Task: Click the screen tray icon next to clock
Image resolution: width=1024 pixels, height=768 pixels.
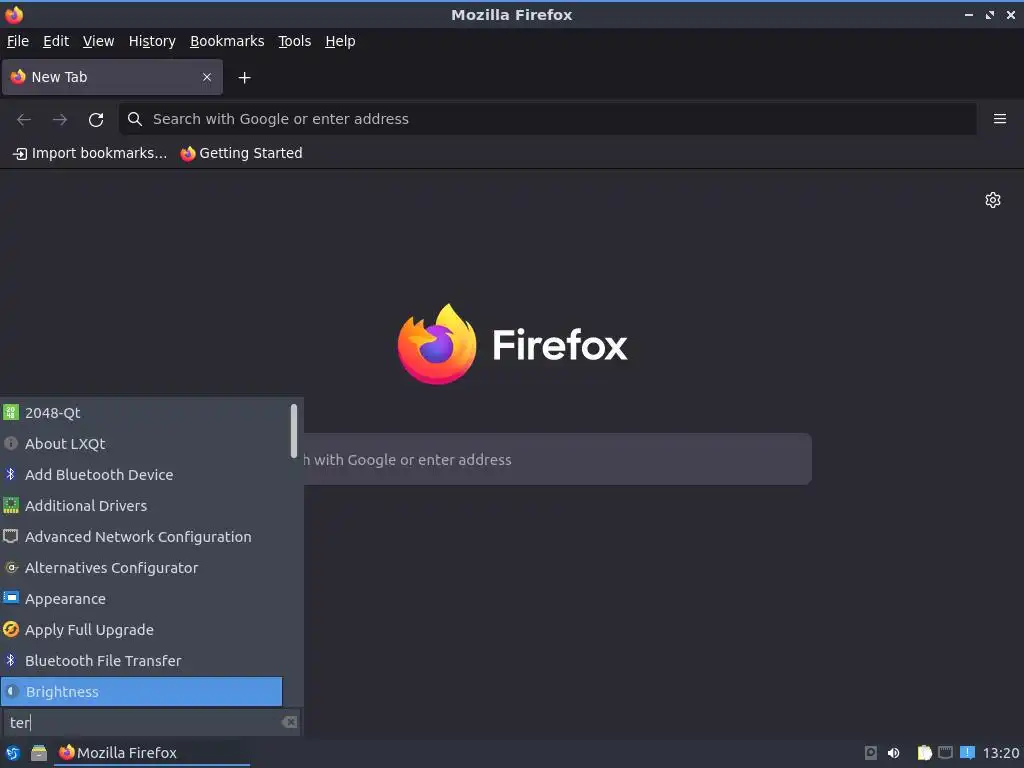Action: pos(945,752)
